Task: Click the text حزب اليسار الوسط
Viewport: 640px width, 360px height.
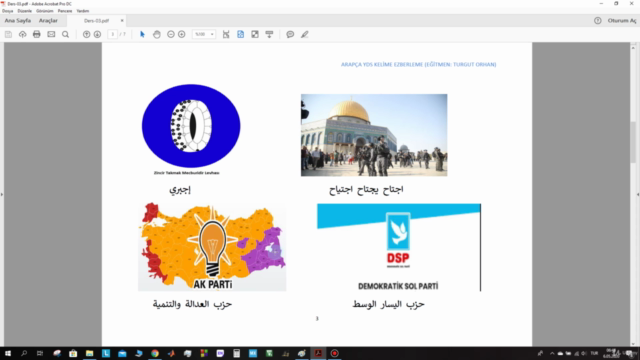Action: click(389, 304)
